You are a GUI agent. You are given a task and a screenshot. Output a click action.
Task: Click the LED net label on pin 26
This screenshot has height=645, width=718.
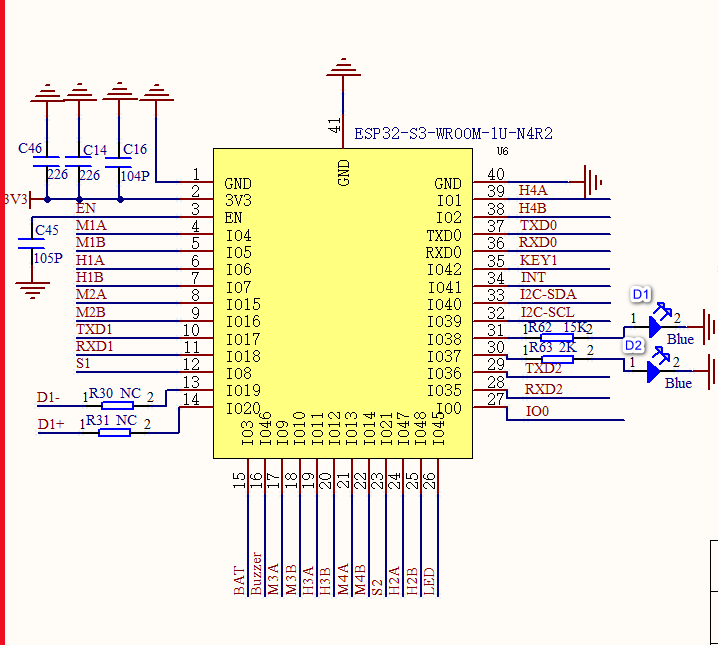click(429, 581)
